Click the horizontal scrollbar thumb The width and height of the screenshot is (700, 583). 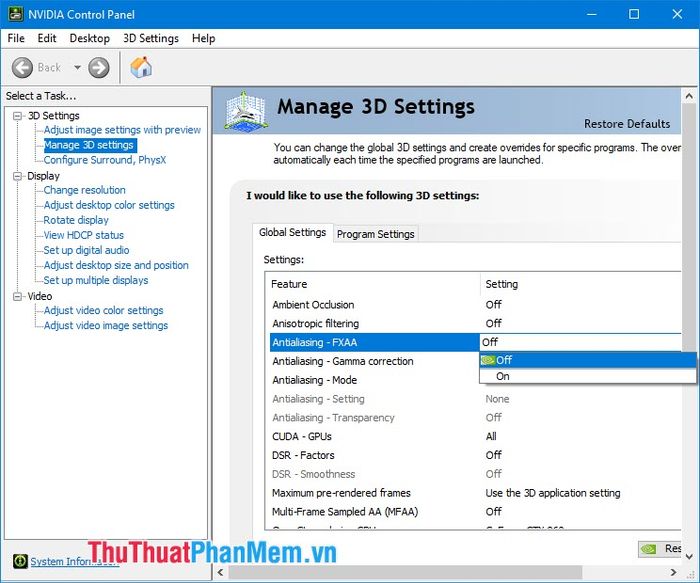[x=405, y=572]
